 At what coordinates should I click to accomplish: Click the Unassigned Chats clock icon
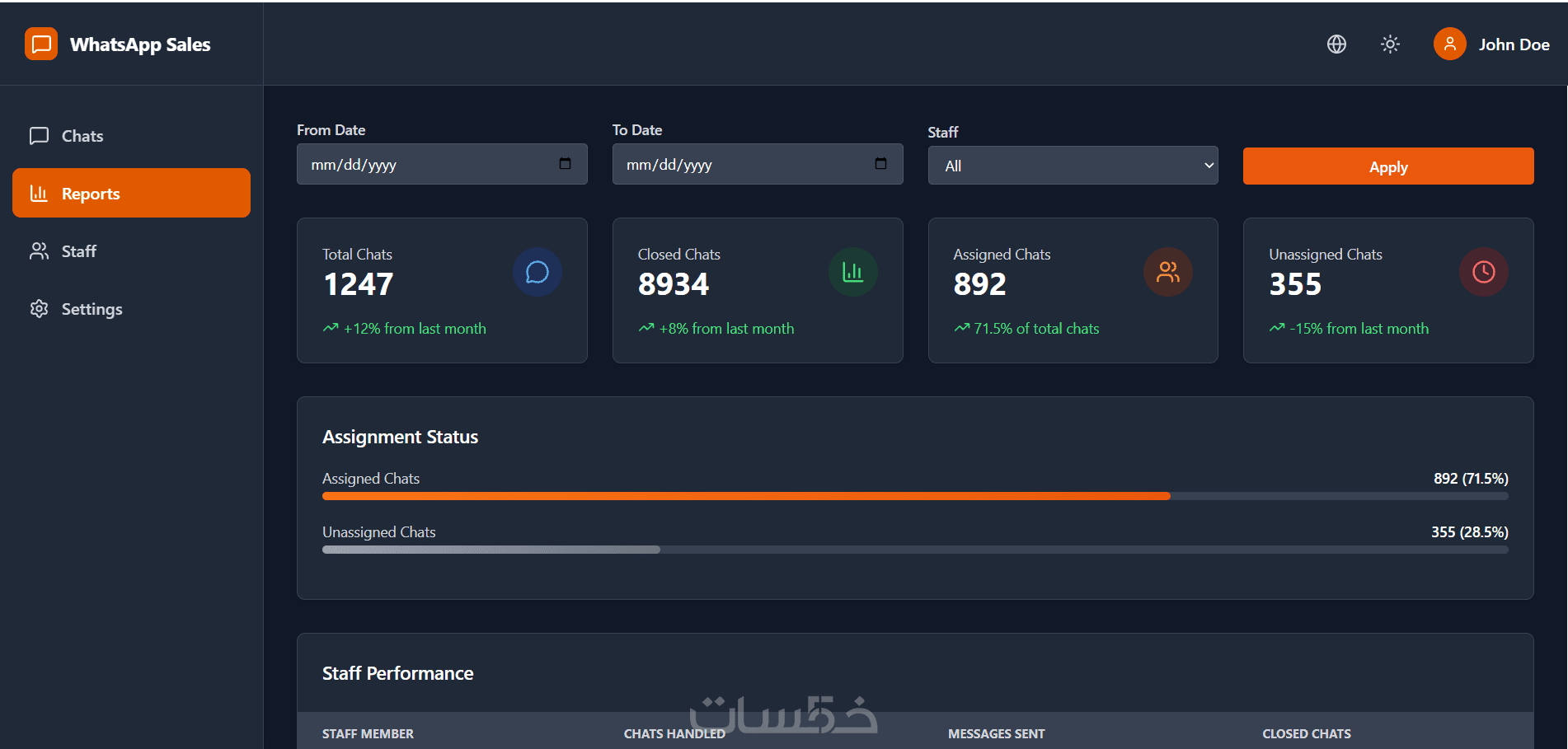point(1484,272)
